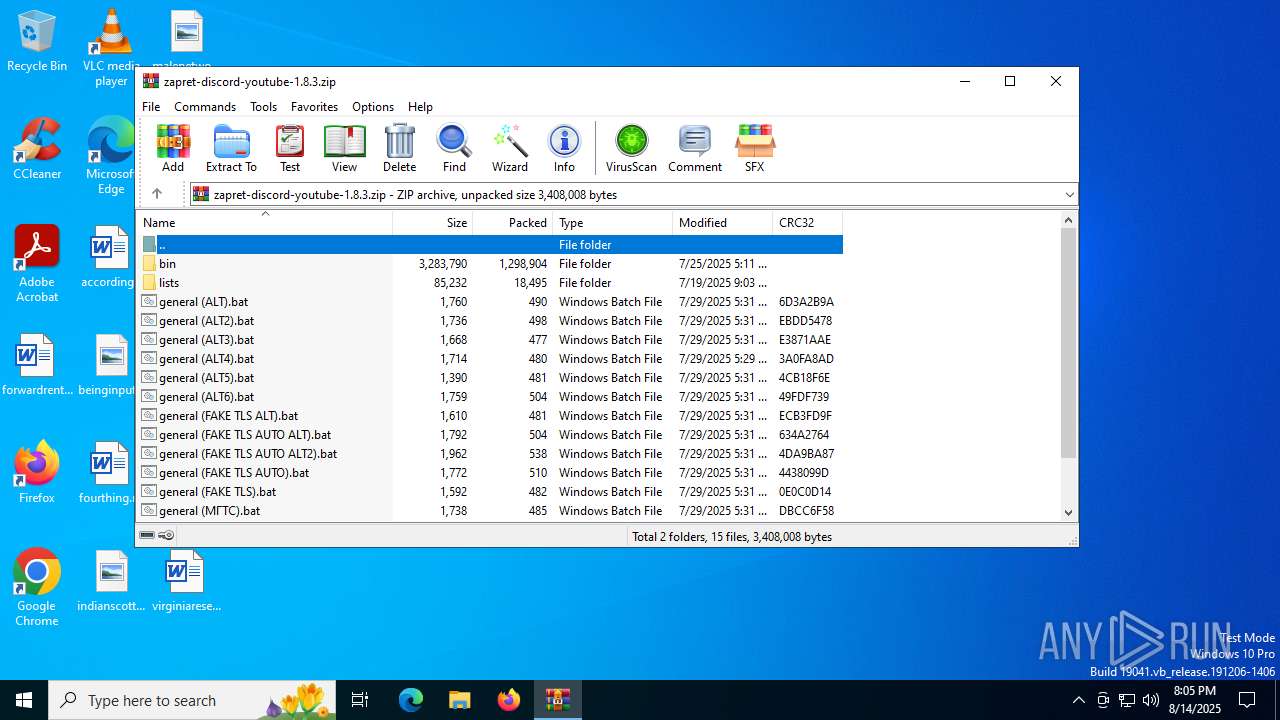Image resolution: width=1280 pixels, height=720 pixels.
Task: Click the file list scroll down arrow
Action: 1068,512
